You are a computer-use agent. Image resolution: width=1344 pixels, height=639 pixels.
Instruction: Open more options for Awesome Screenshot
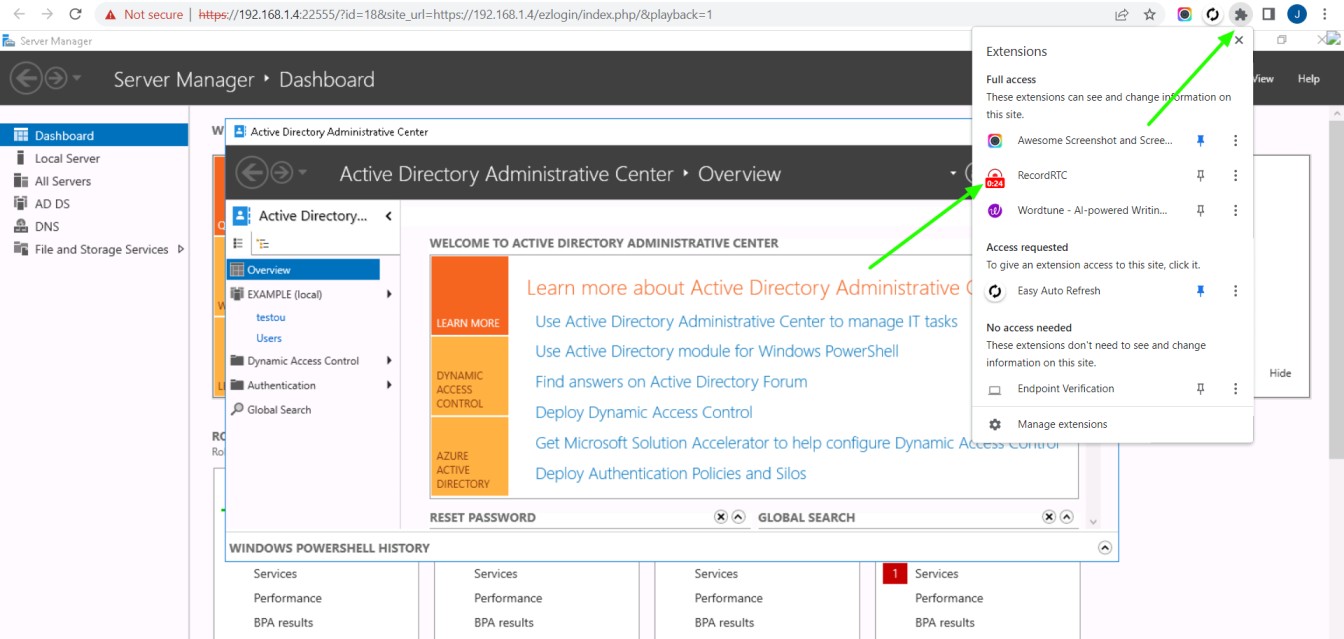1236,141
